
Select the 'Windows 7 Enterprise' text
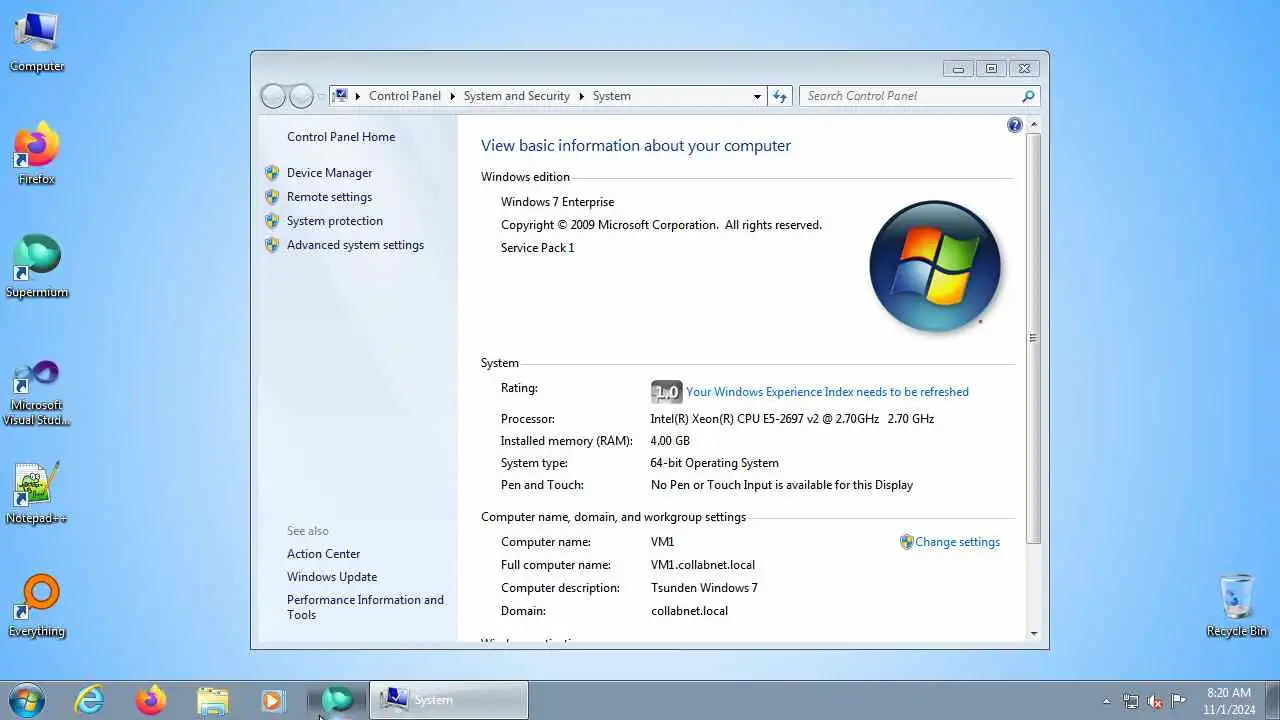[557, 202]
